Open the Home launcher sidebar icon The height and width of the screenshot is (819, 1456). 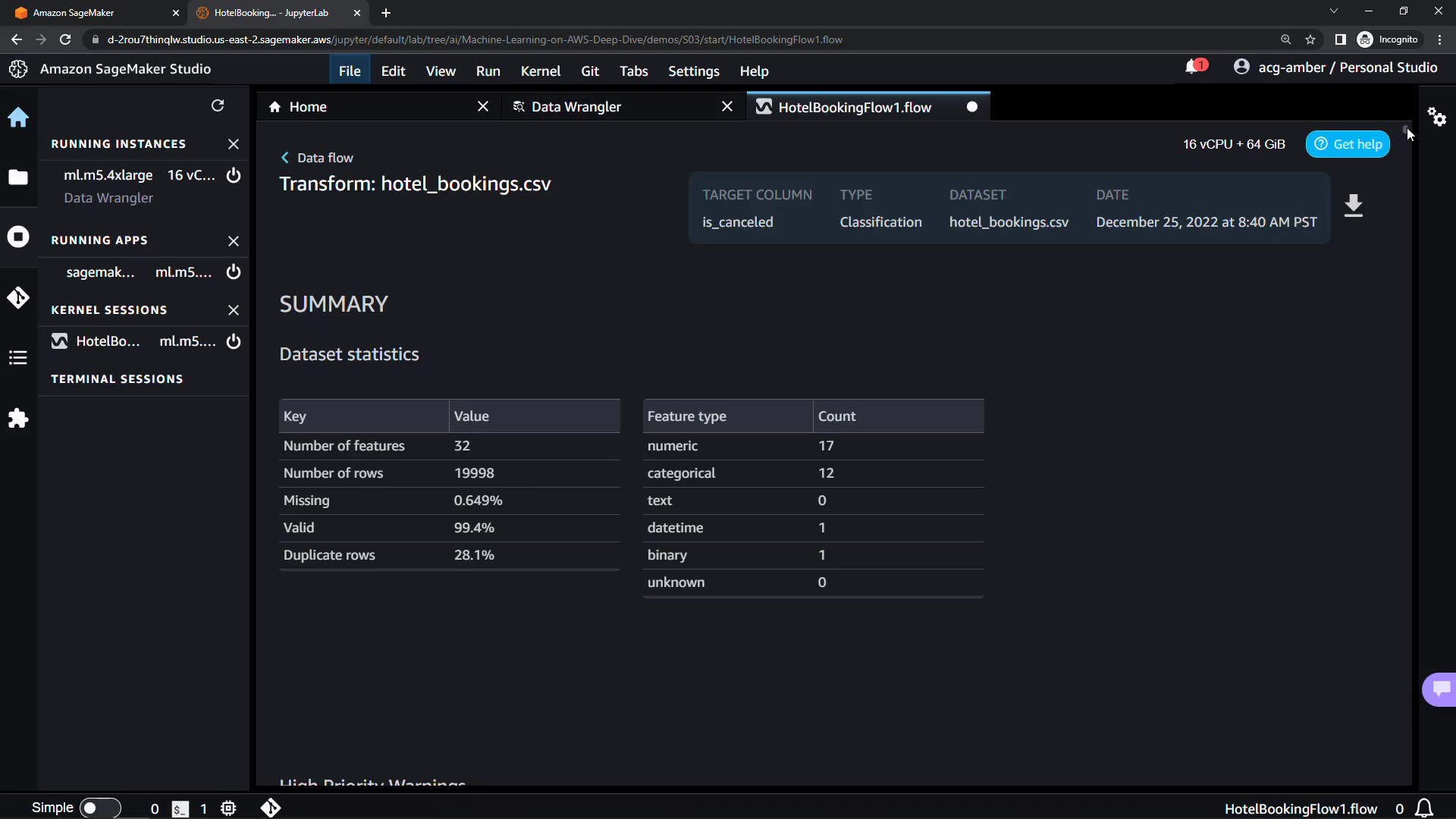click(x=18, y=118)
